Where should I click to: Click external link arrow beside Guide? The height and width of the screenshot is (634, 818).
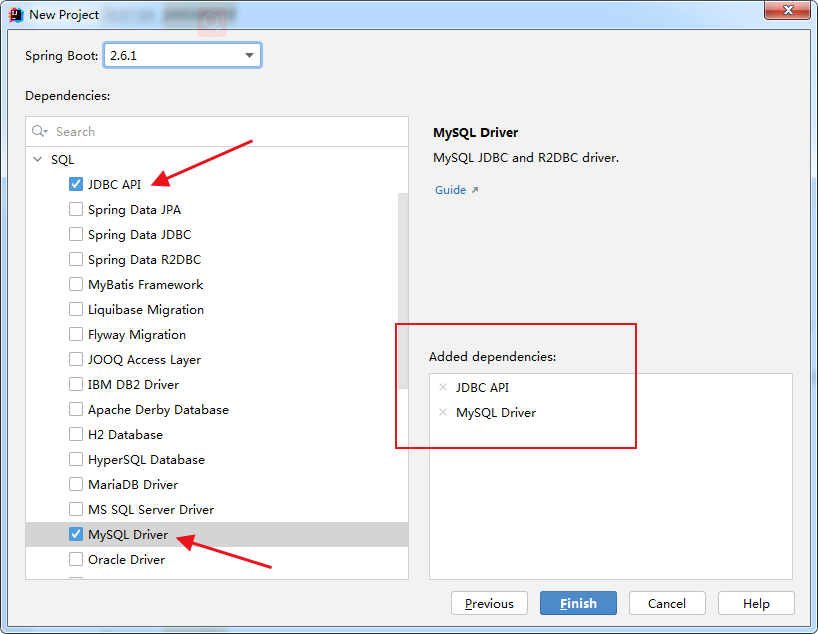pyautogui.click(x=475, y=190)
